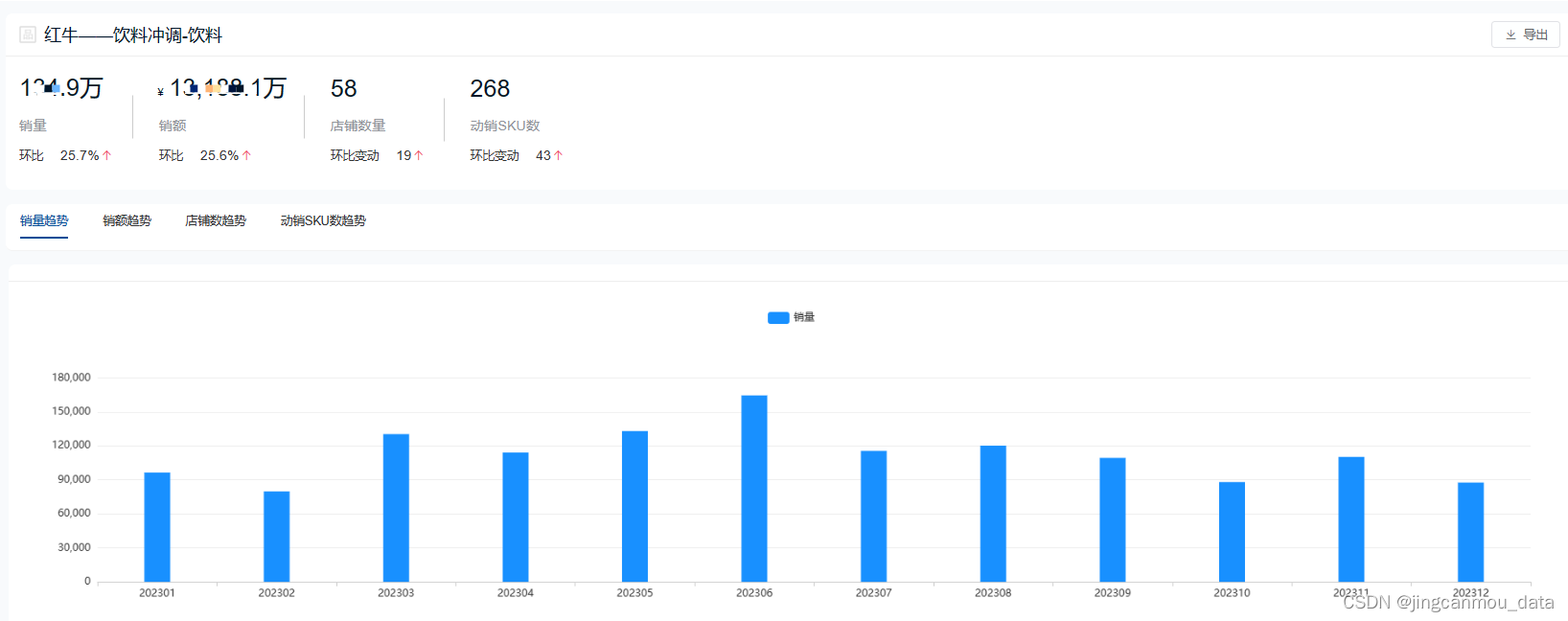Click the 动销SKU数 value 268
Image resolution: width=1568 pixels, height=621 pixels.
[x=490, y=88]
